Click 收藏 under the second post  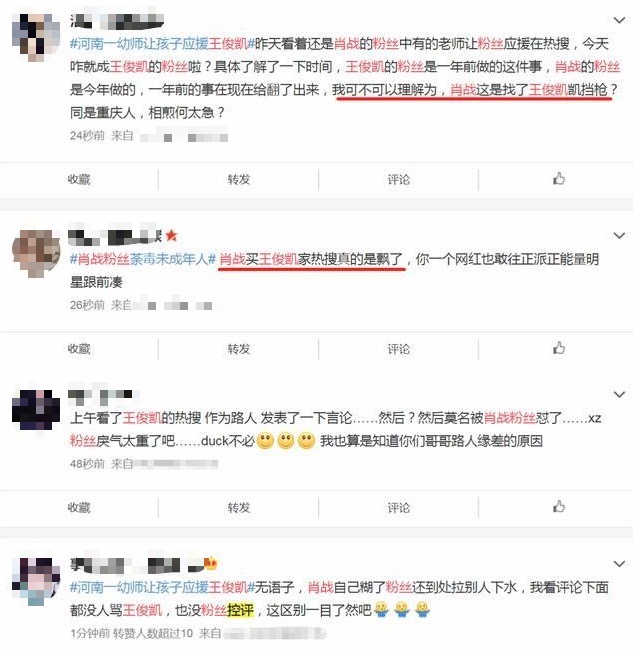[79, 349]
